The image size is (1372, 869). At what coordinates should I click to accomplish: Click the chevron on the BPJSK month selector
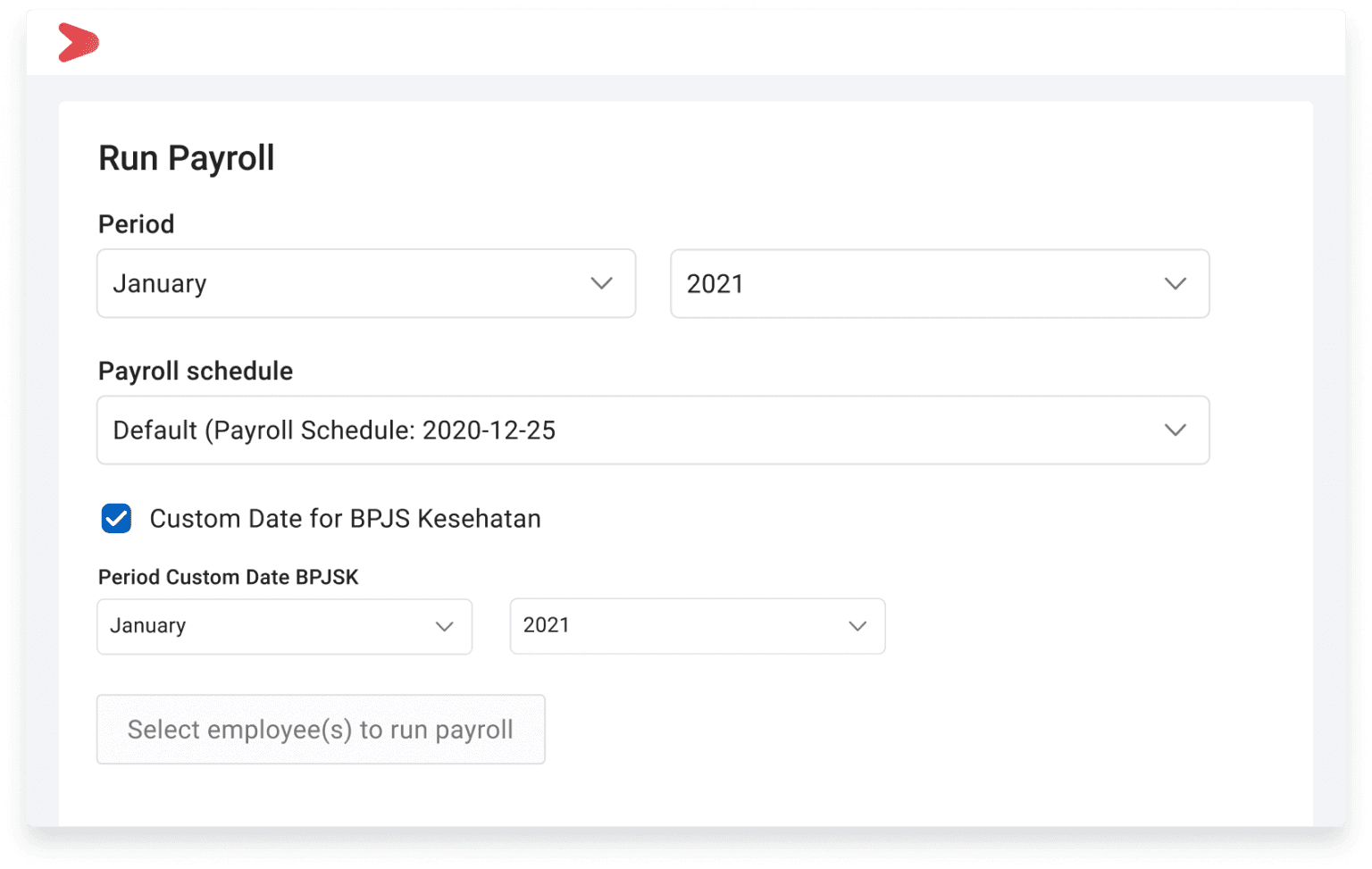(x=444, y=626)
